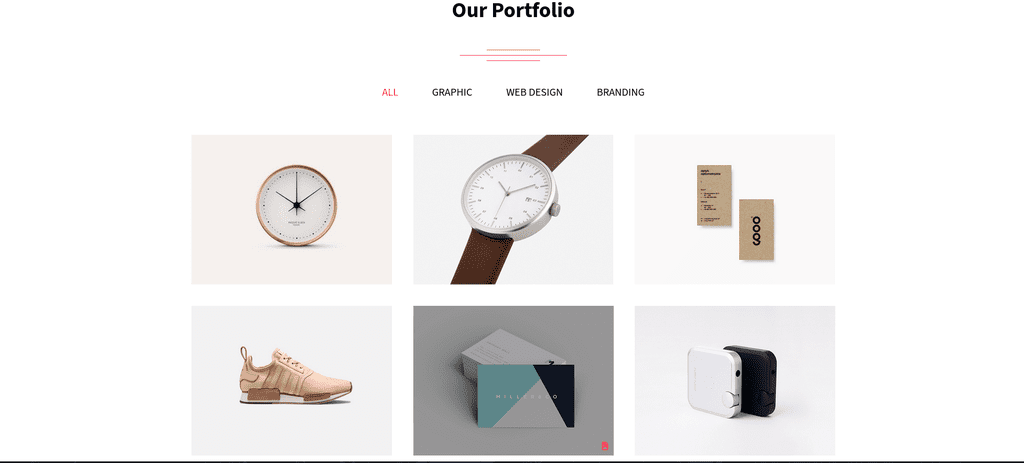Screen dimensions: 1024x463
Task: Click the upper kraft business card
Action: point(714,195)
